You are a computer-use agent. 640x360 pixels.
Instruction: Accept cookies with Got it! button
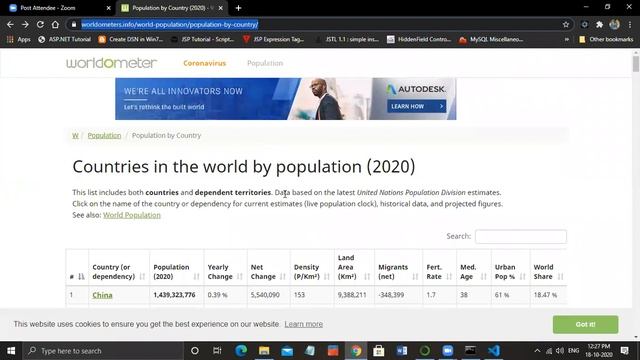(585, 324)
